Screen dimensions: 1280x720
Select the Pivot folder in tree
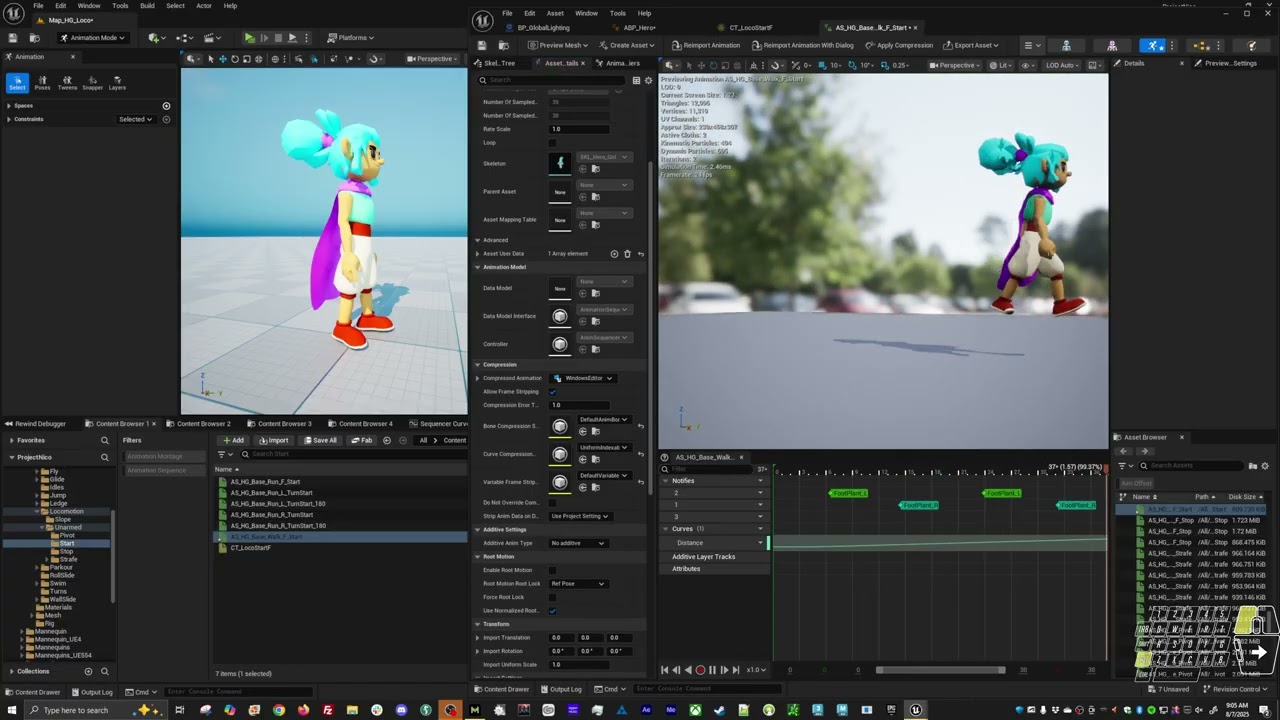pos(68,535)
